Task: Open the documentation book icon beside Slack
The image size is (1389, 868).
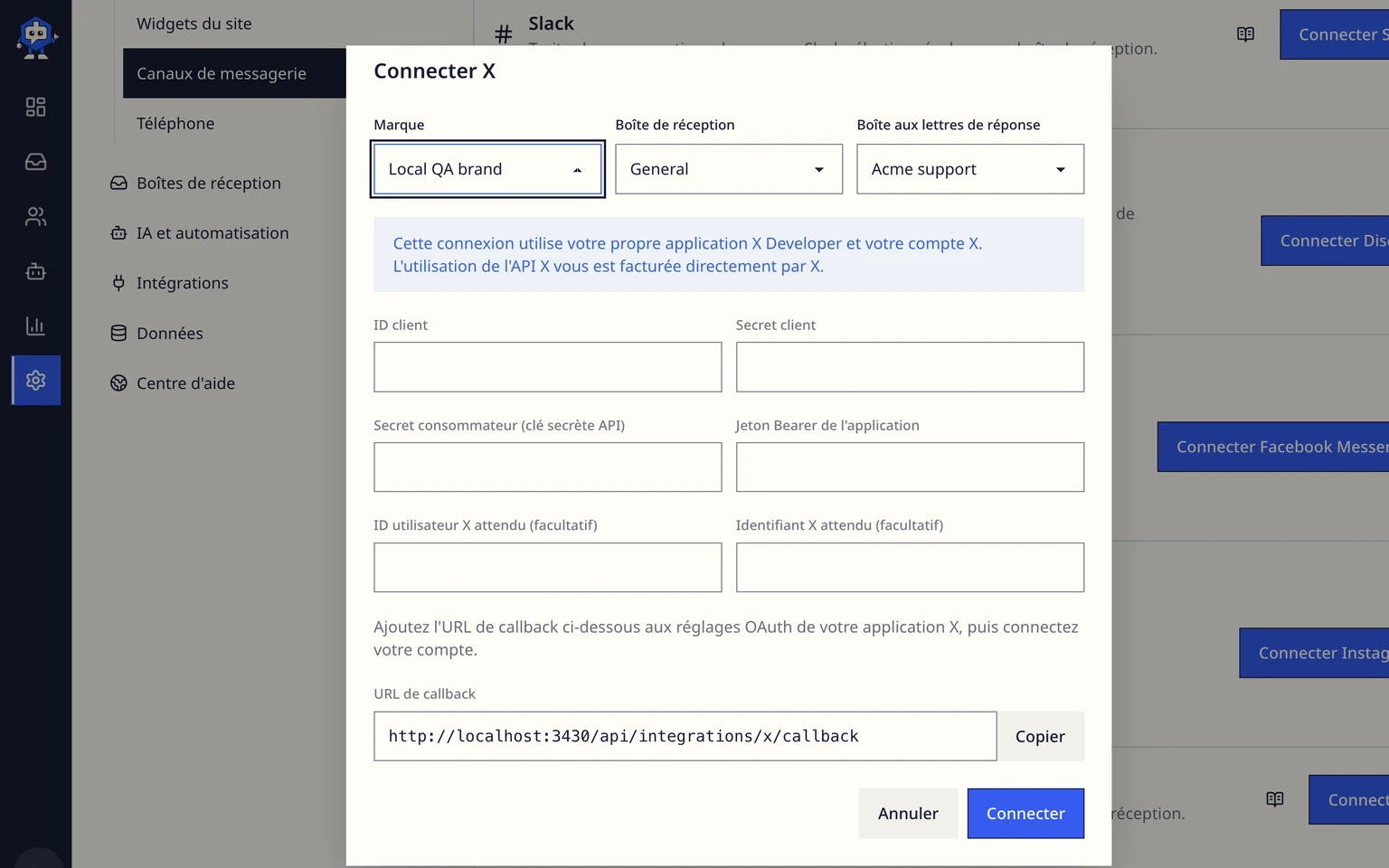Action: click(1245, 34)
